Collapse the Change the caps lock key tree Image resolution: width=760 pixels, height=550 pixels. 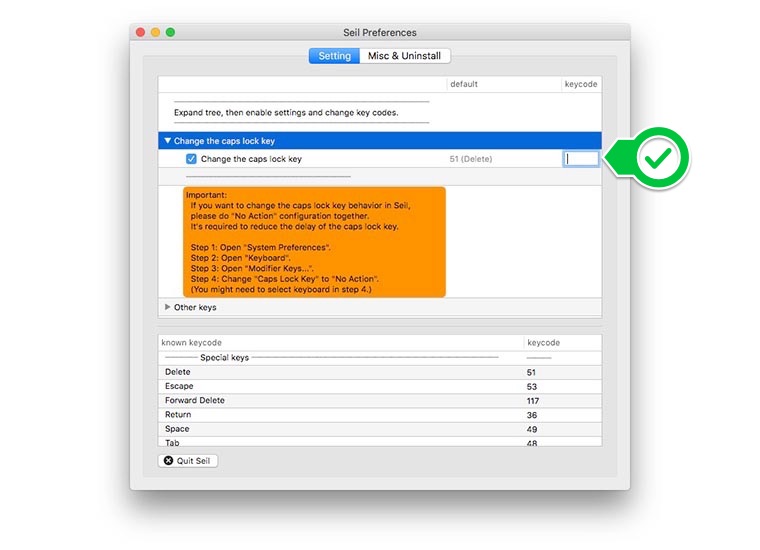point(167,141)
